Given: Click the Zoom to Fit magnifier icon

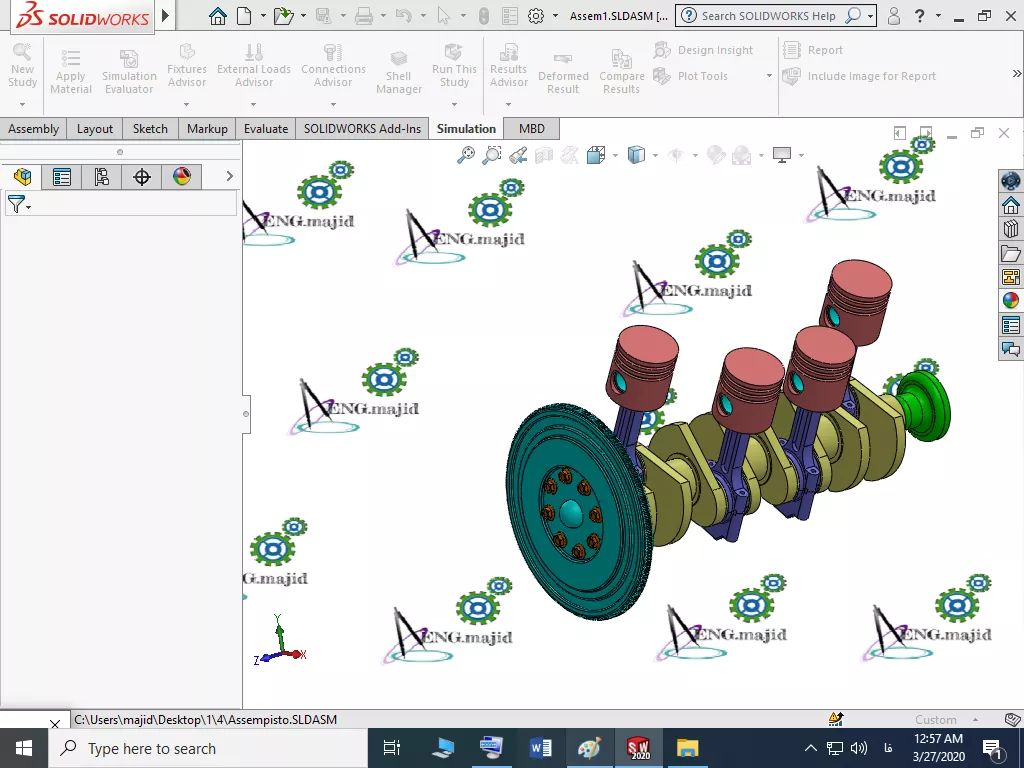Looking at the screenshot, I should point(466,155).
